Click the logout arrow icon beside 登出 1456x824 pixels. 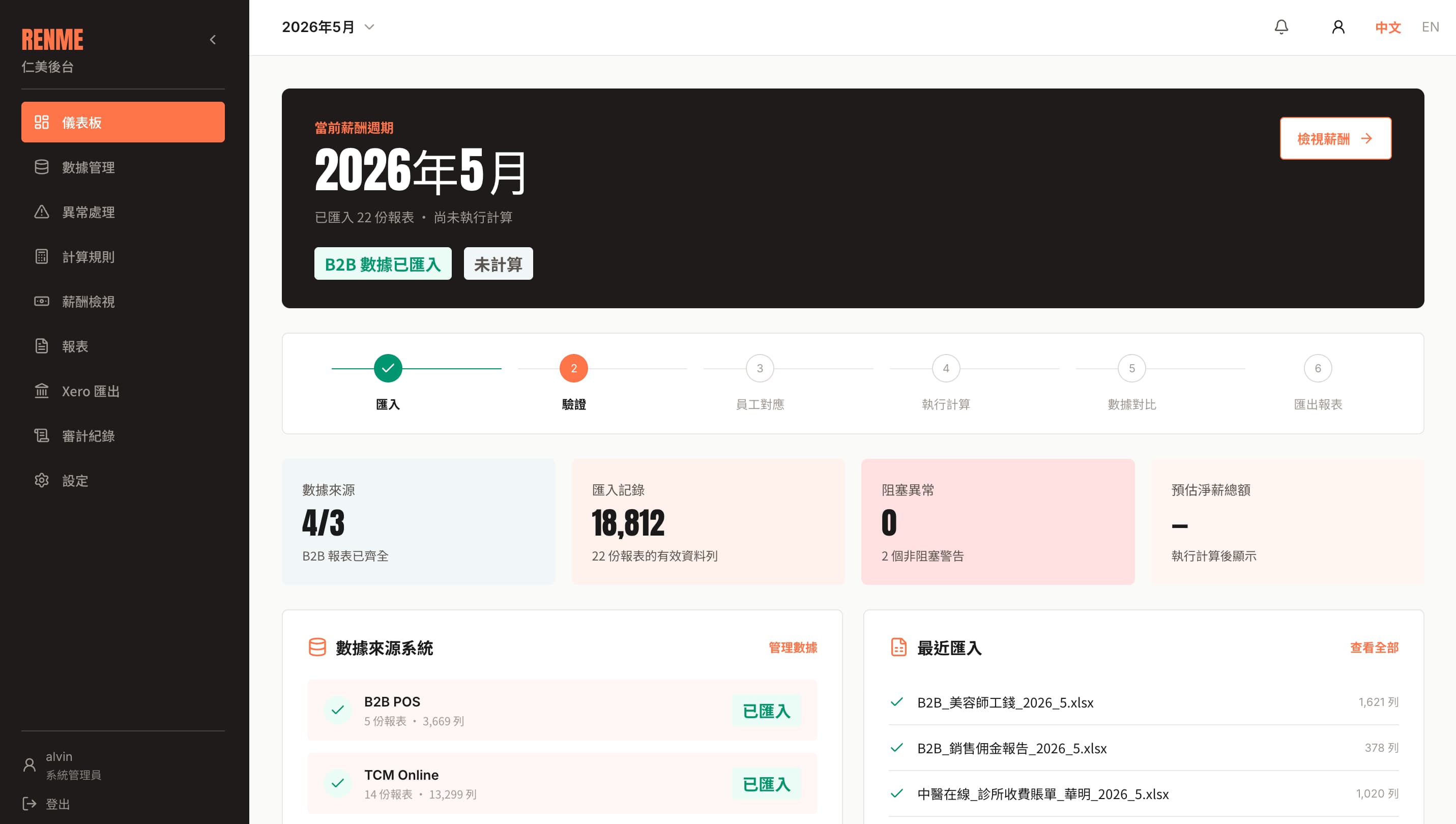pyautogui.click(x=30, y=803)
